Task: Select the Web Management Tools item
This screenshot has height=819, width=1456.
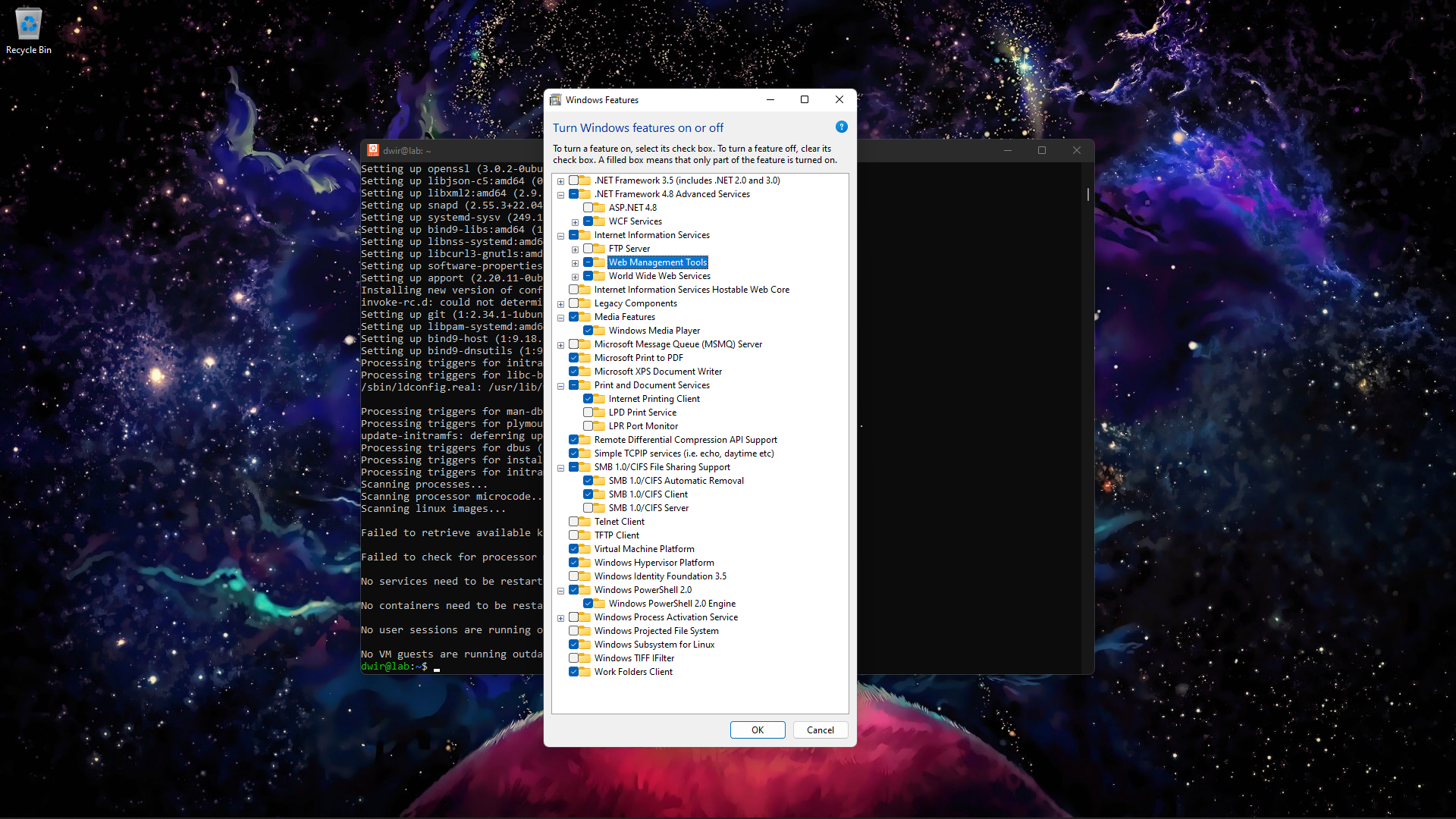Action: pyautogui.click(x=657, y=262)
